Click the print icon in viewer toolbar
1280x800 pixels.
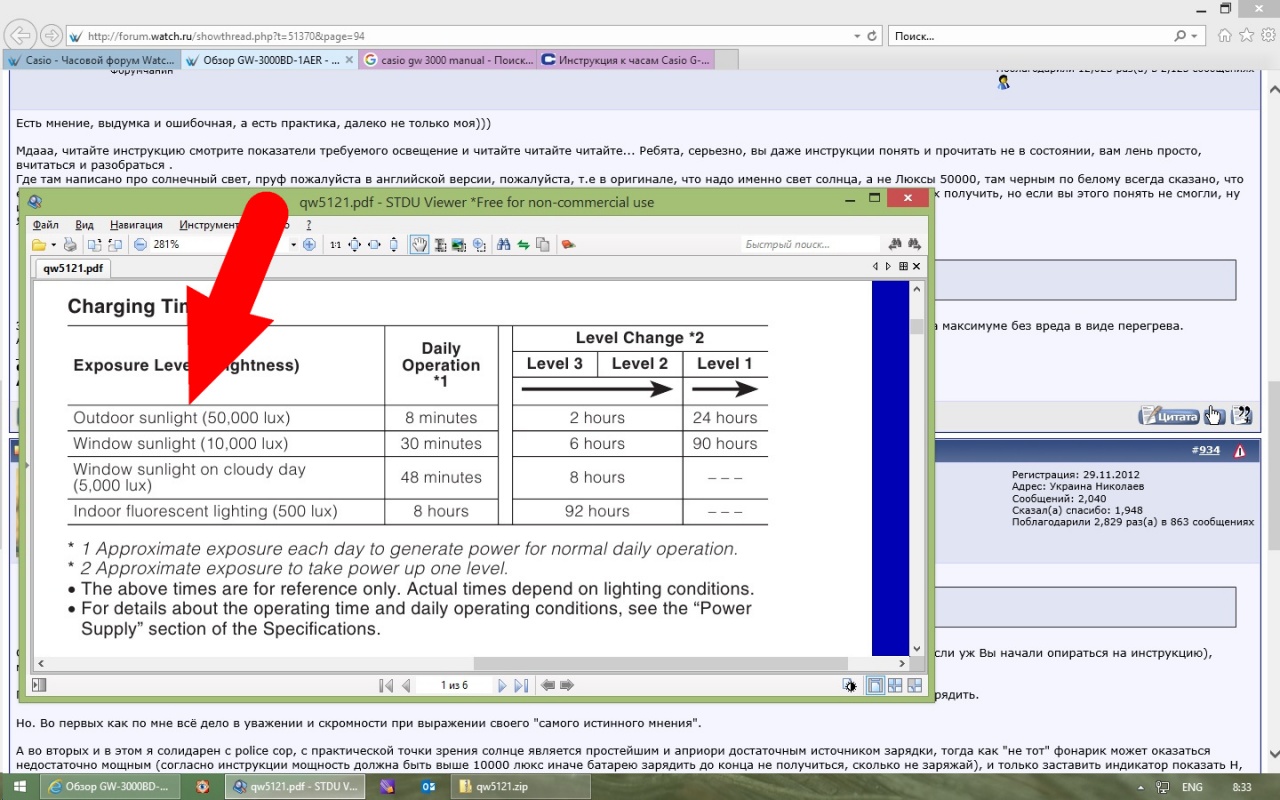(70, 244)
